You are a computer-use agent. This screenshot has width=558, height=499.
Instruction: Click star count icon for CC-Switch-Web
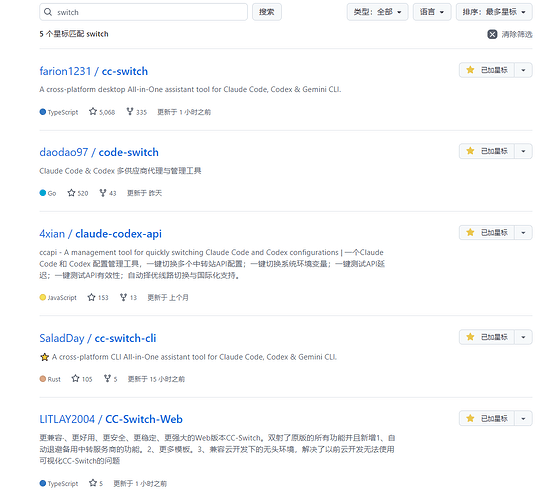pyautogui.click(x=93, y=483)
